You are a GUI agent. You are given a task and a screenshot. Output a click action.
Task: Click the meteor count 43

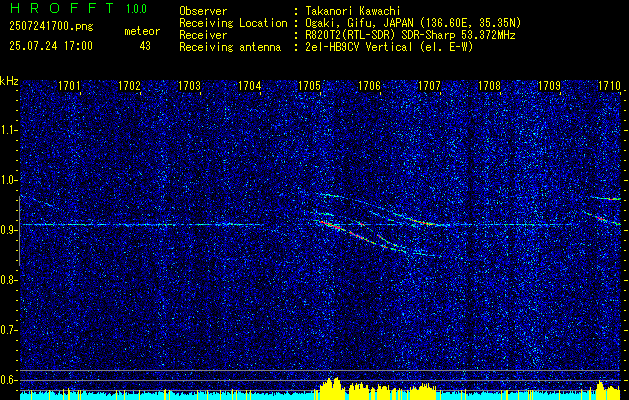[145, 46]
